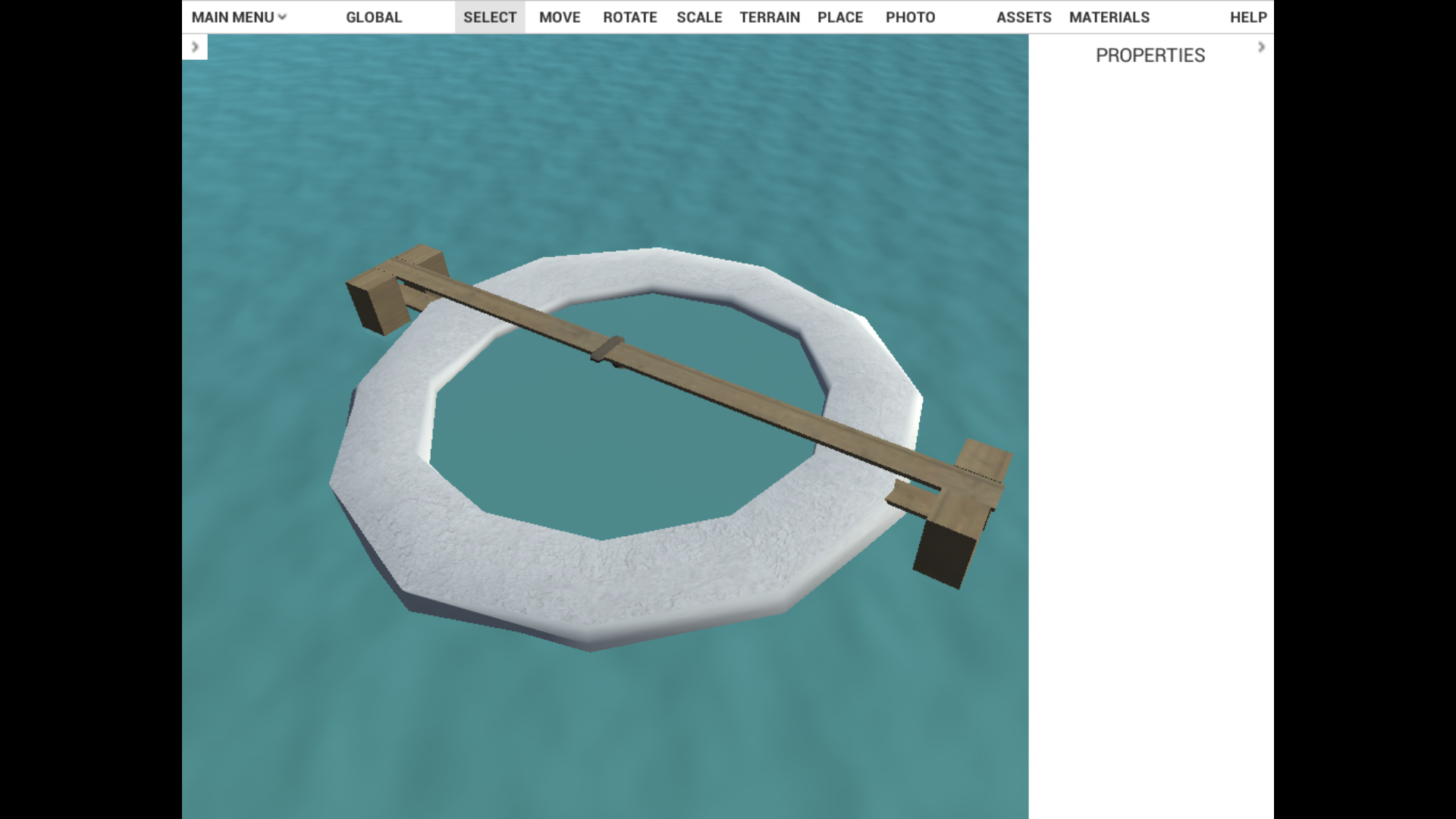
Task: Enter PLACE mode
Action: (839, 17)
